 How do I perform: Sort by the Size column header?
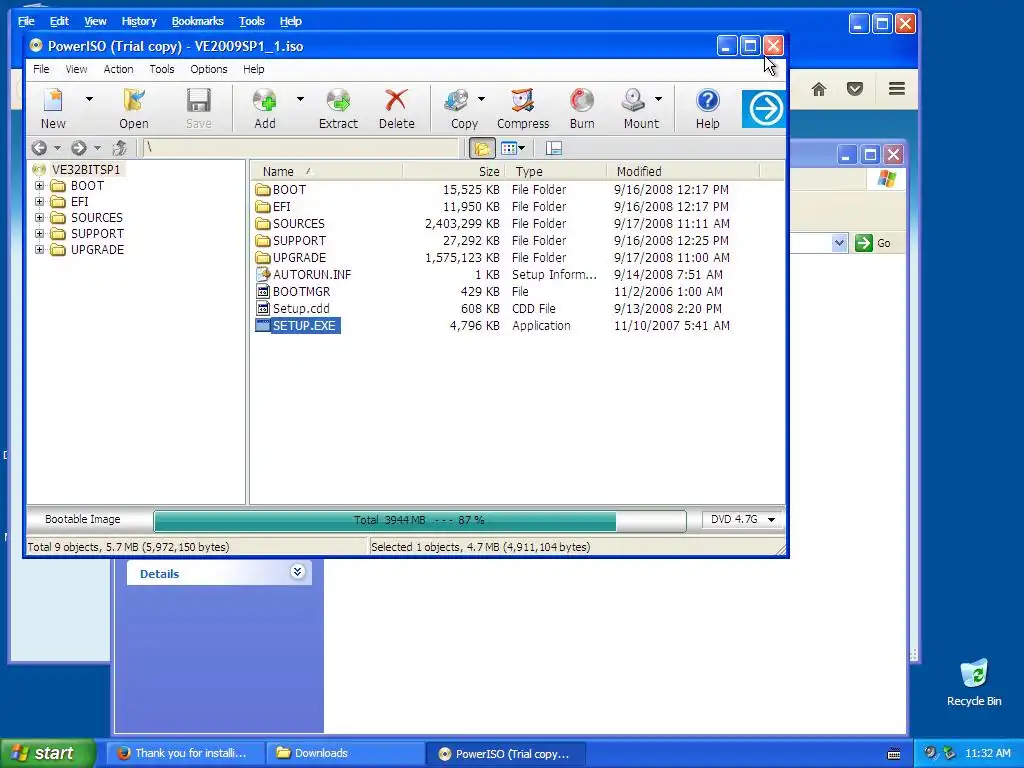tap(453, 171)
